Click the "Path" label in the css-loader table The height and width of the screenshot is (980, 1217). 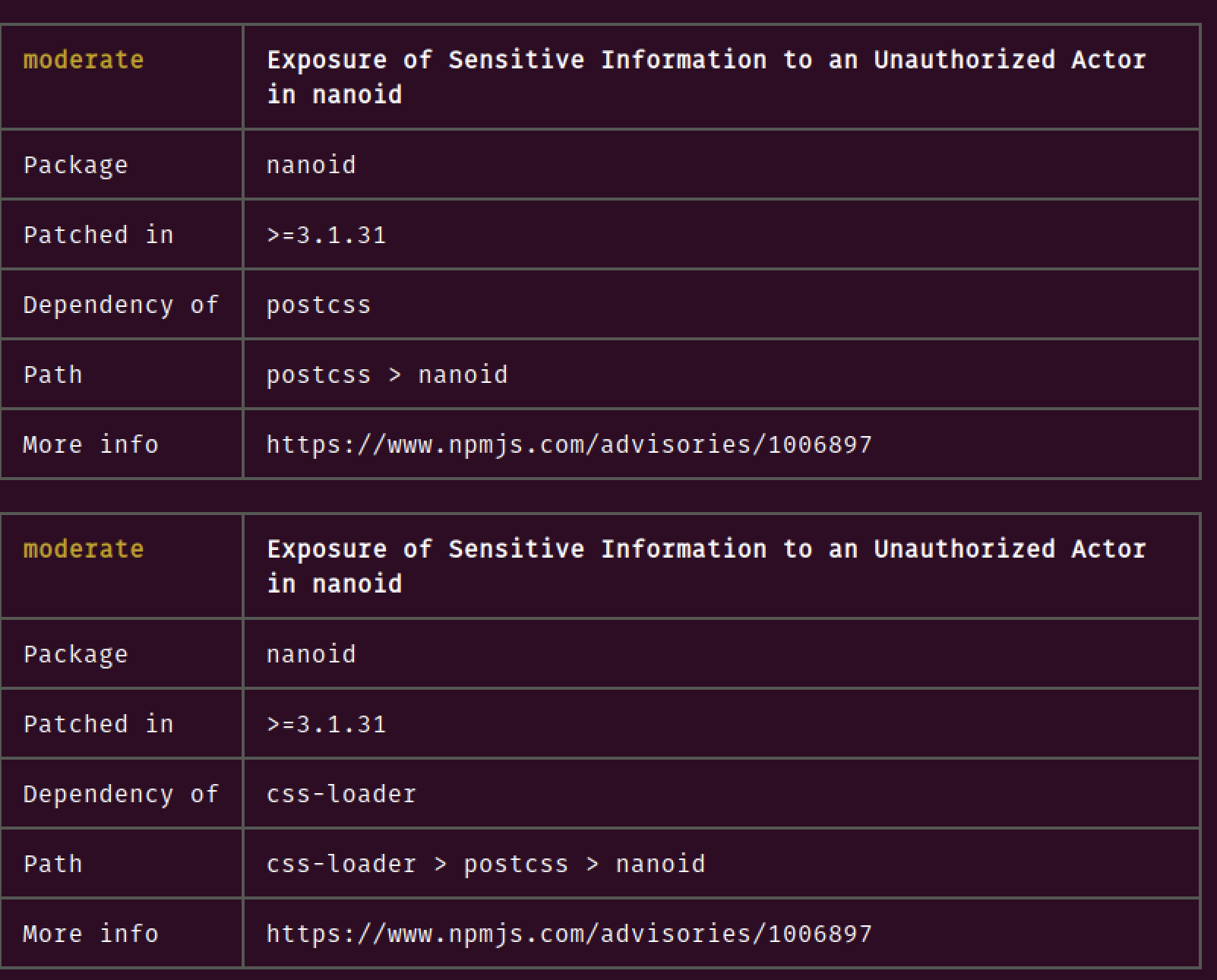tap(53, 864)
